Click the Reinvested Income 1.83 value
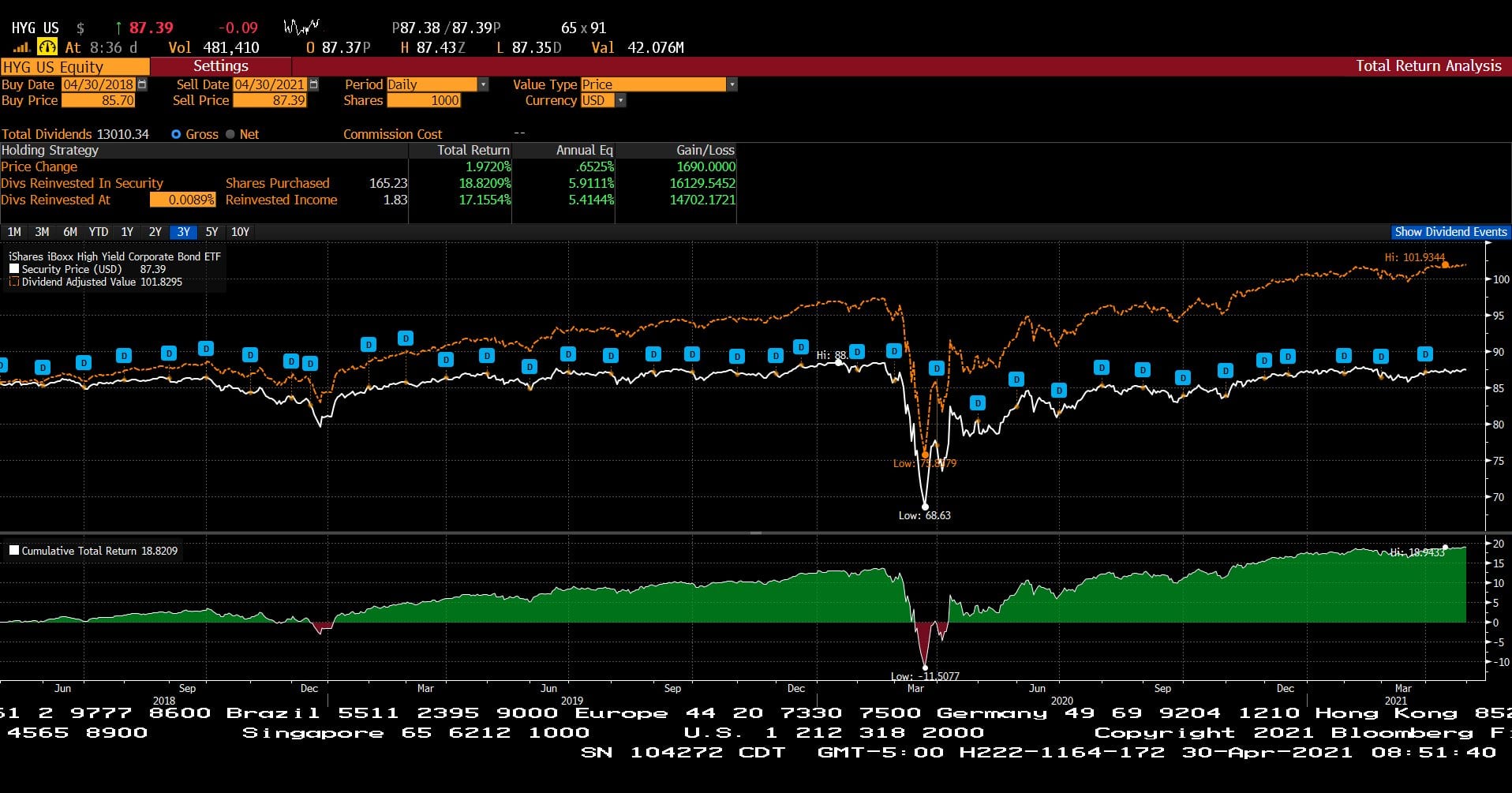The height and width of the screenshot is (793, 1512). pos(395,200)
